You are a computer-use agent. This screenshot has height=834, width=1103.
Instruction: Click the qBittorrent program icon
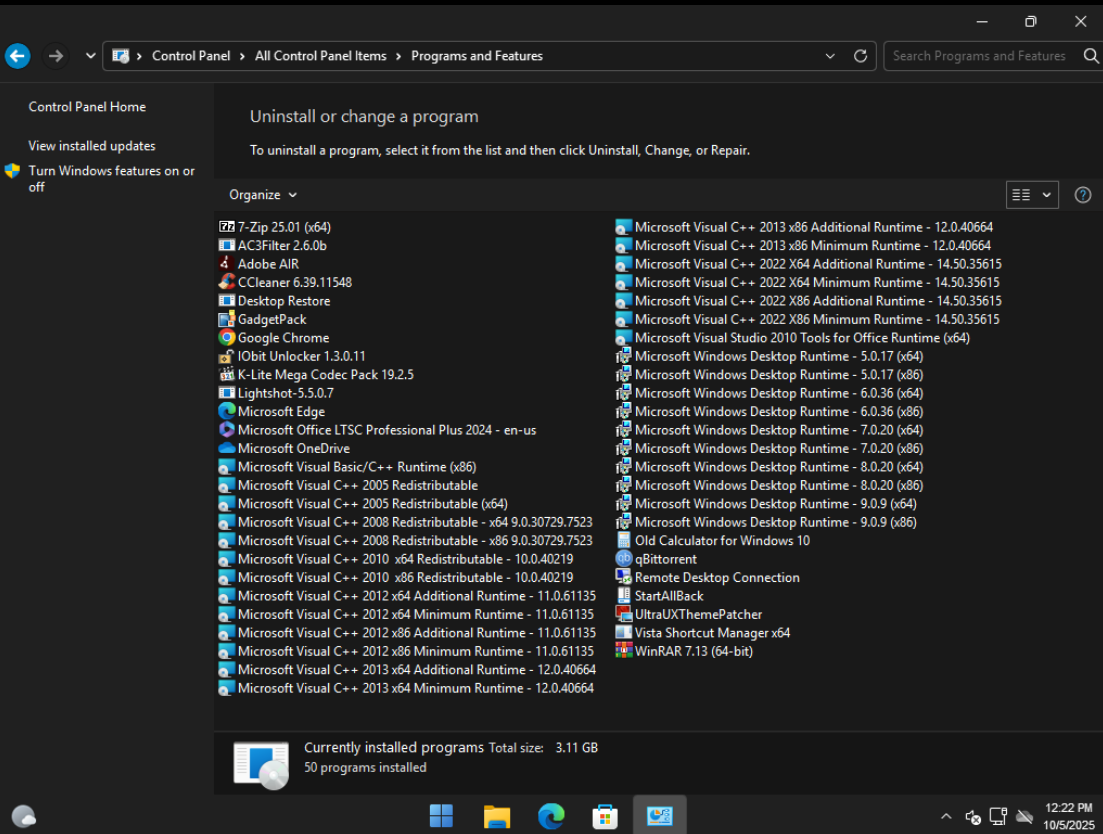tap(624, 559)
